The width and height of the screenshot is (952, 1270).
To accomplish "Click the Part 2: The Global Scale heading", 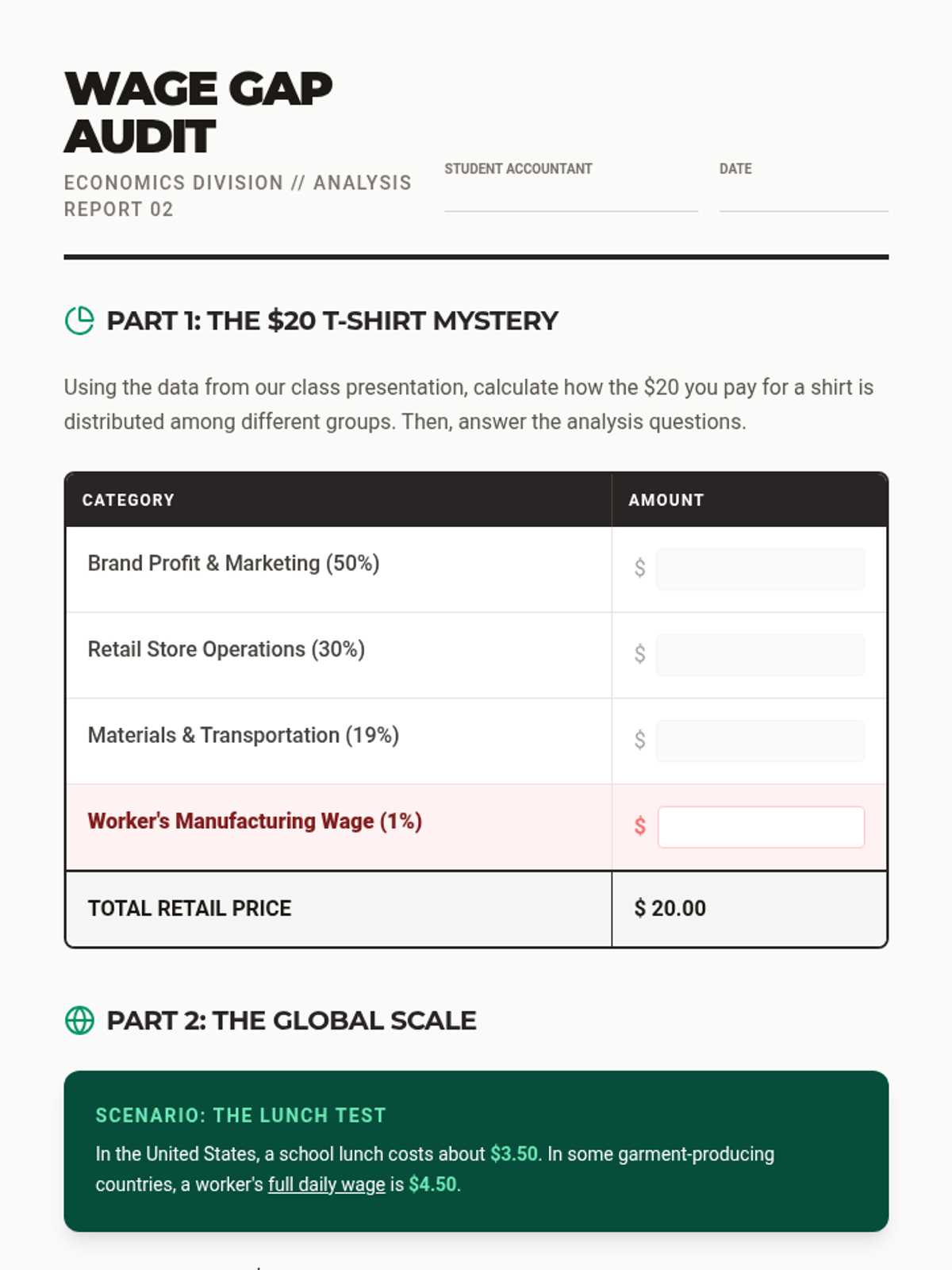I will coord(291,1020).
